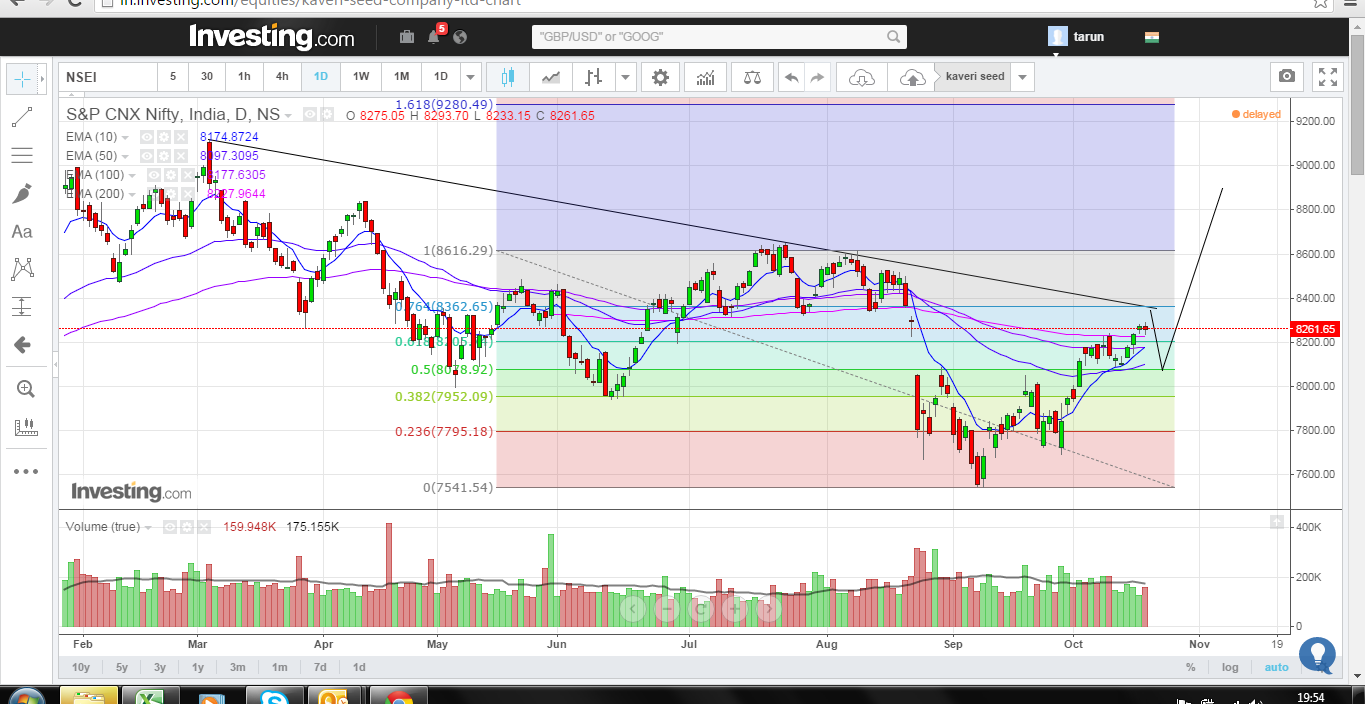Select the 1M interval
Screen dimensions: 1365x704
[x=401, y=77]
